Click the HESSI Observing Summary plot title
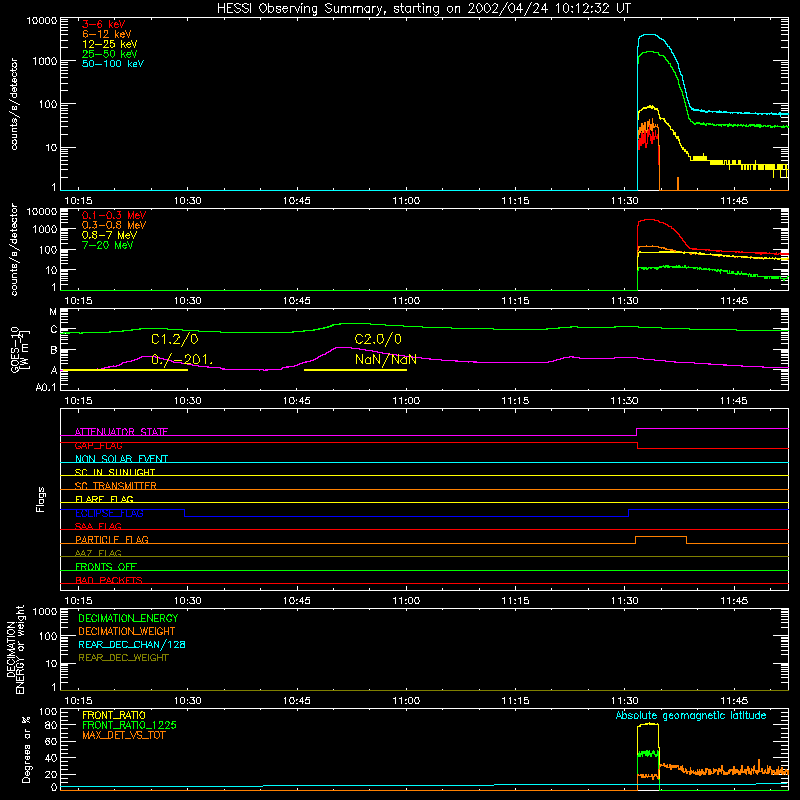 (424, 9)
